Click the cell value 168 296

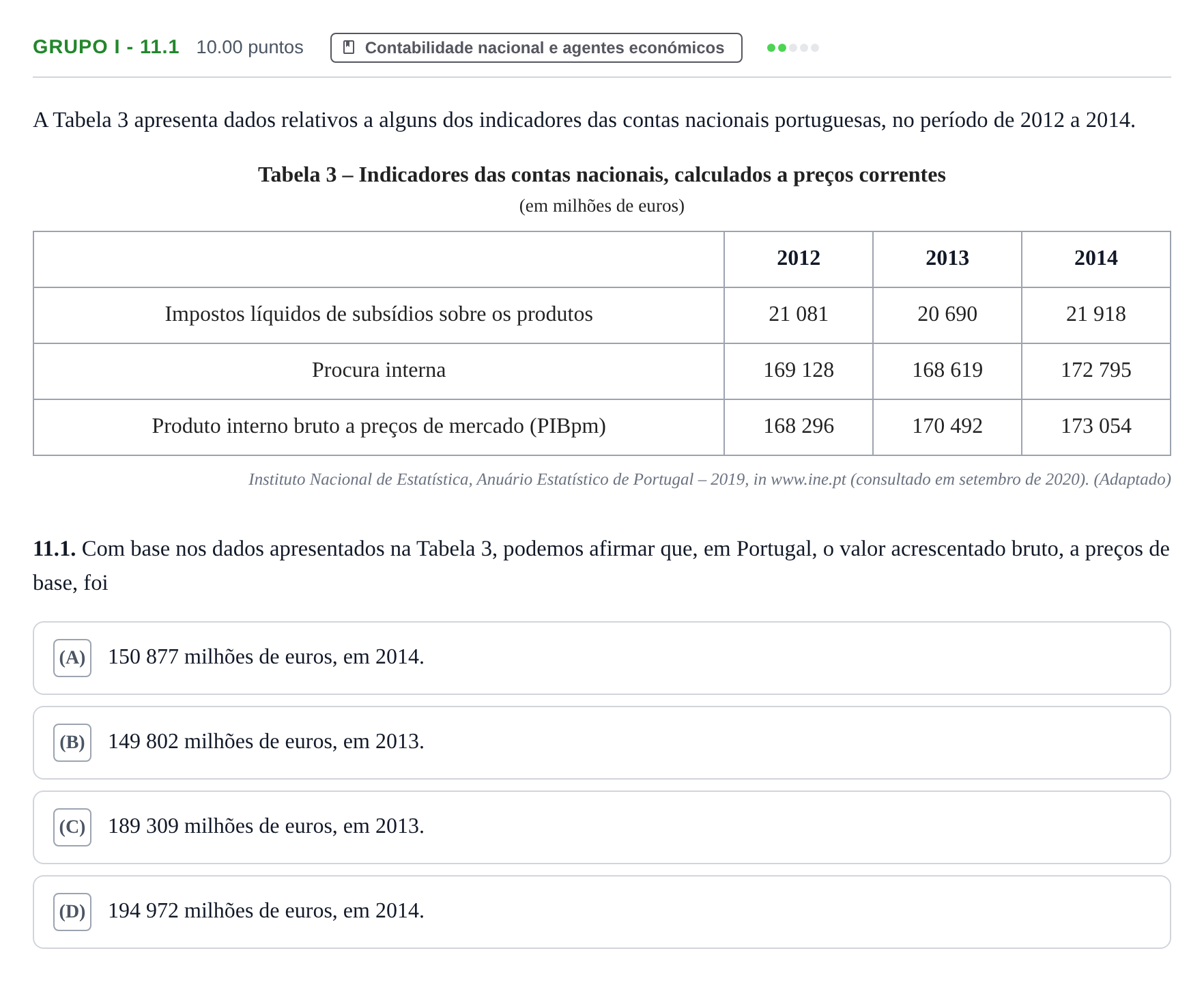pyautogui.click(x=799, y=426)
